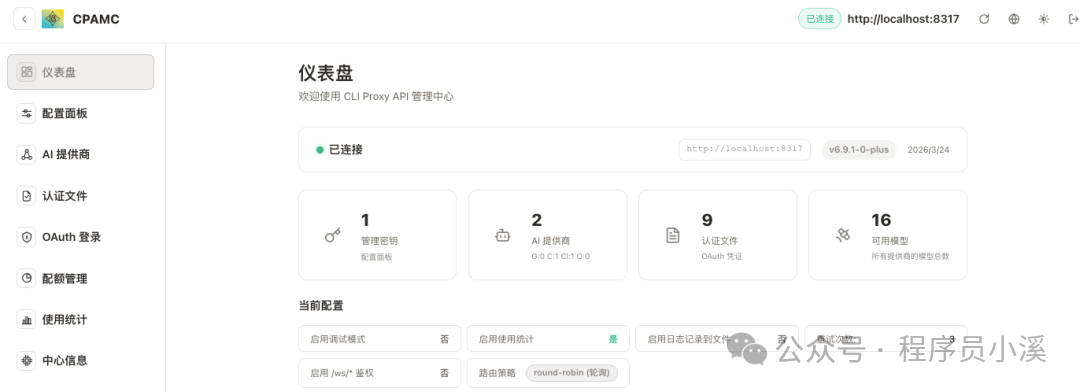The width and height of the screenshot is (1080, 392).
Task: Click the logout icon in the header
Action: tap(1073, 19)
